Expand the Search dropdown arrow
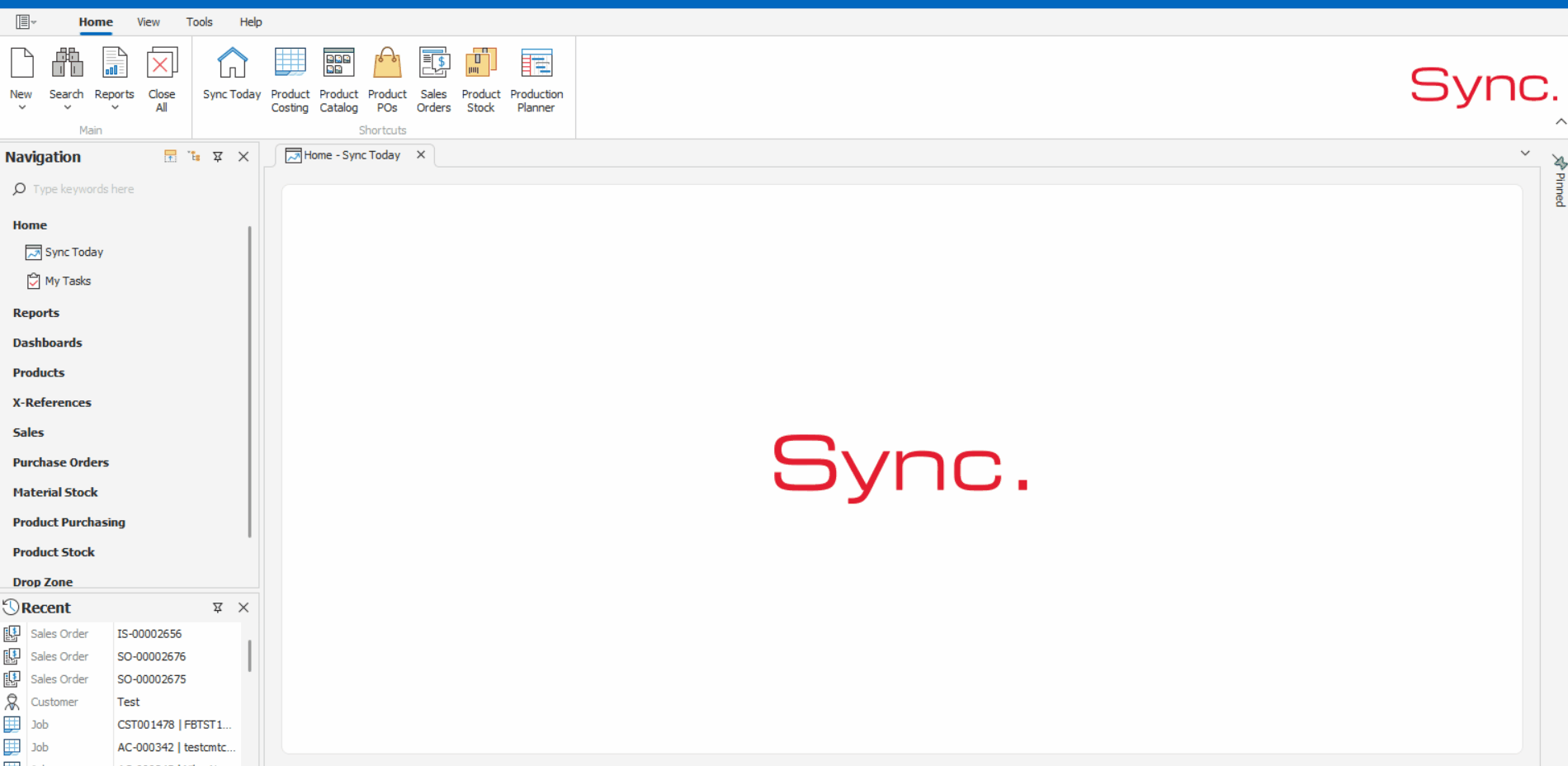This screenshot has height=766, width=1568. tap(68, 107)
